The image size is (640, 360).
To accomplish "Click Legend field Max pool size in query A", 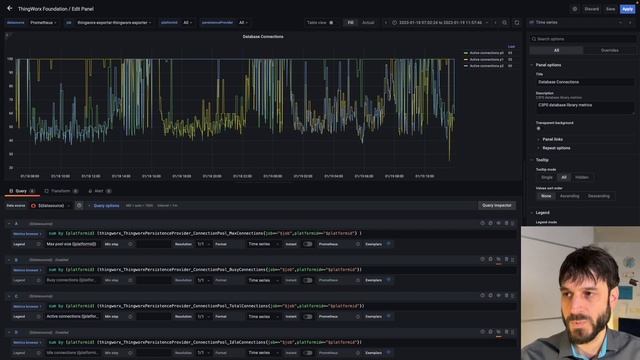I will pos(72,244).
